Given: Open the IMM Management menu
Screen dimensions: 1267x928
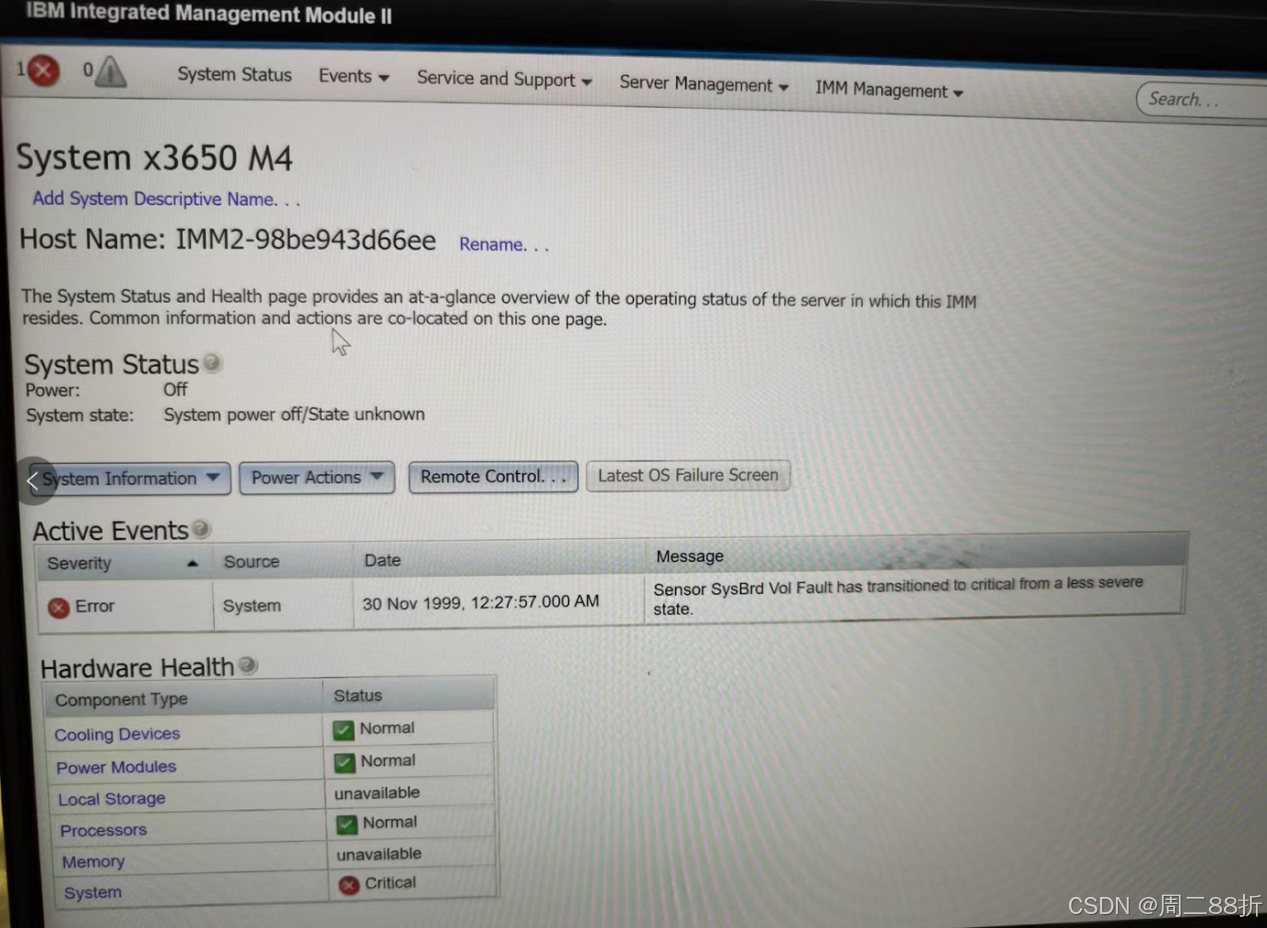Looking at the screenshot, I should pos(889,91).
